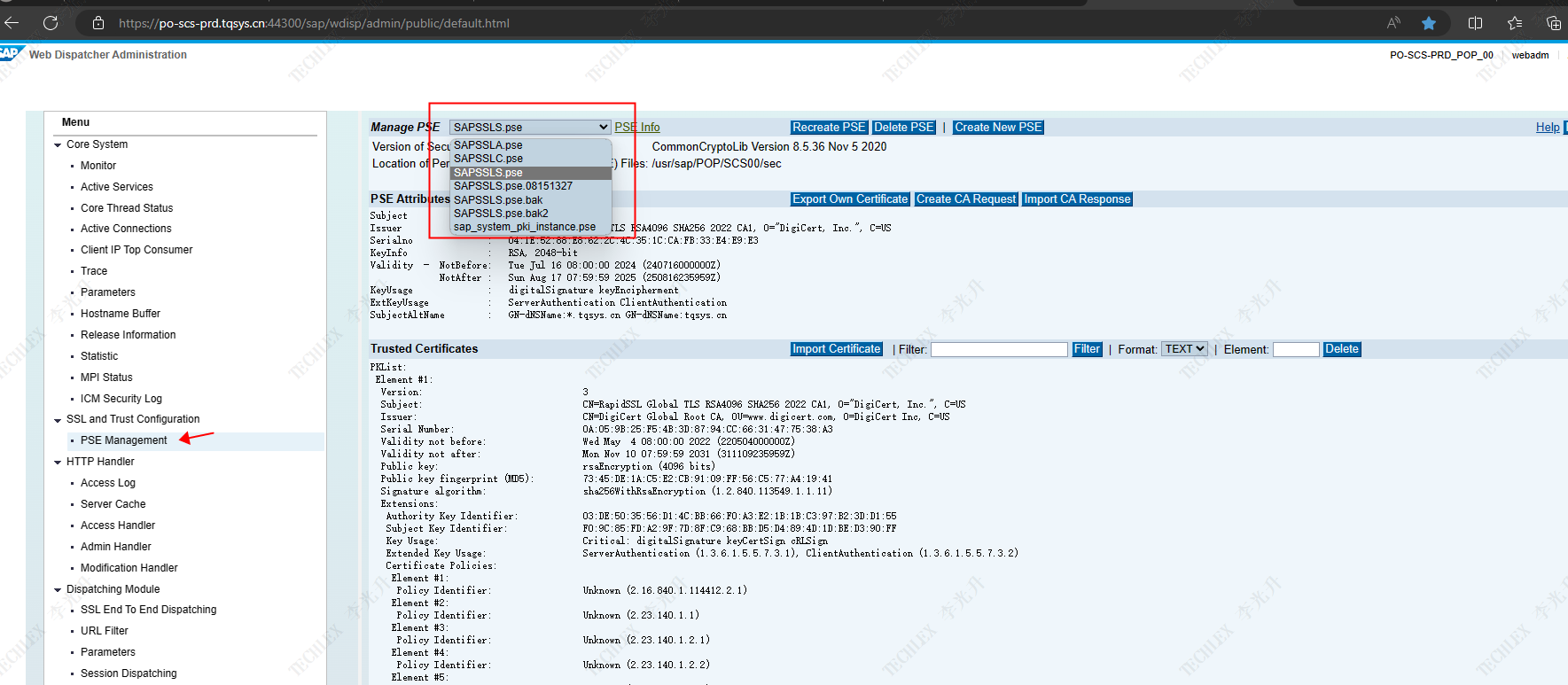Open Parameters under Dispatching Module
This screenshot has width=1568, height=685.
[x=108, y=652]
